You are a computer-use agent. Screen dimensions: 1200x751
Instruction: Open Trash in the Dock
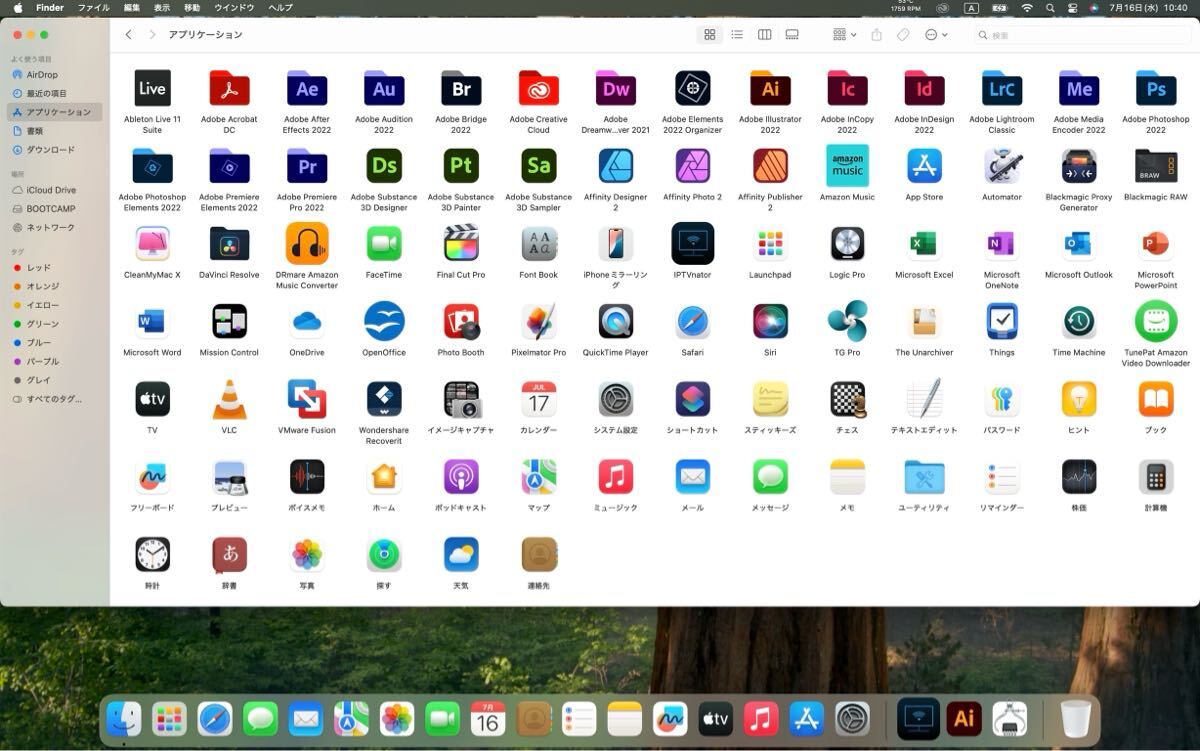[1076, 719]
